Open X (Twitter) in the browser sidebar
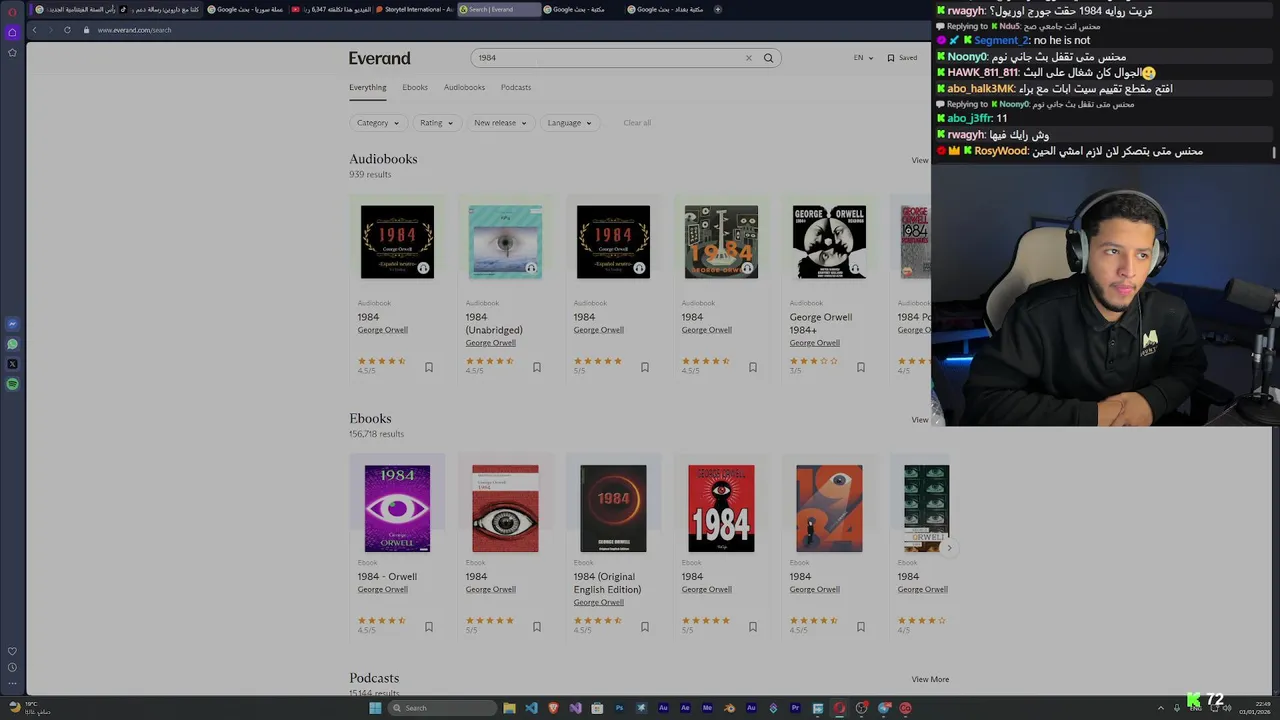The width and height of the screenshot is (1280, 720). point(12,364)
